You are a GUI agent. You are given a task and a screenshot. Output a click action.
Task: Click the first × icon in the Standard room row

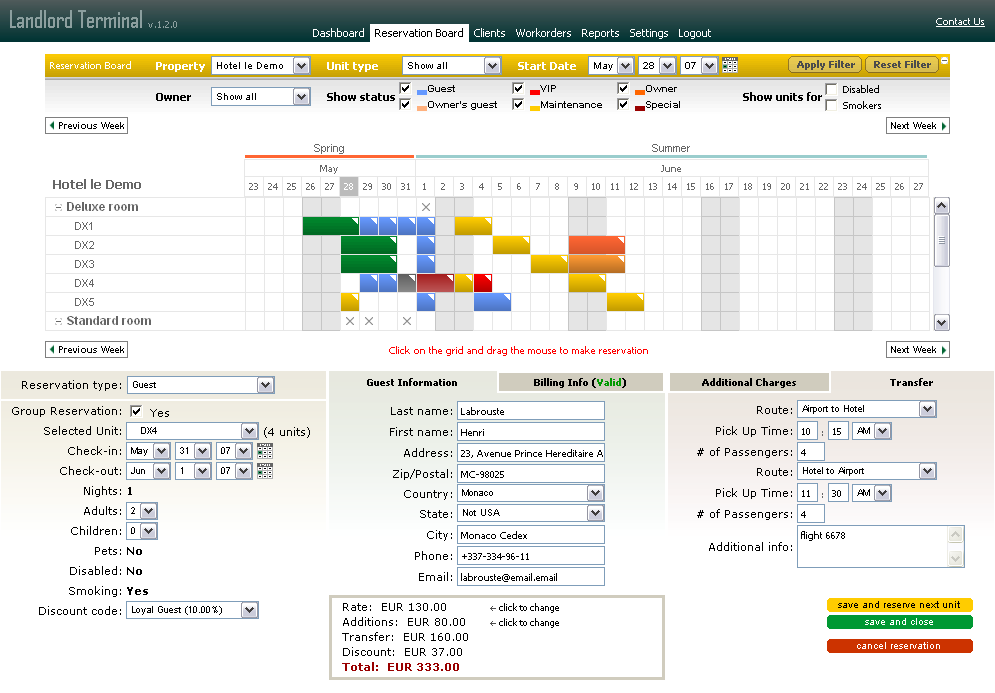[350, 323]
